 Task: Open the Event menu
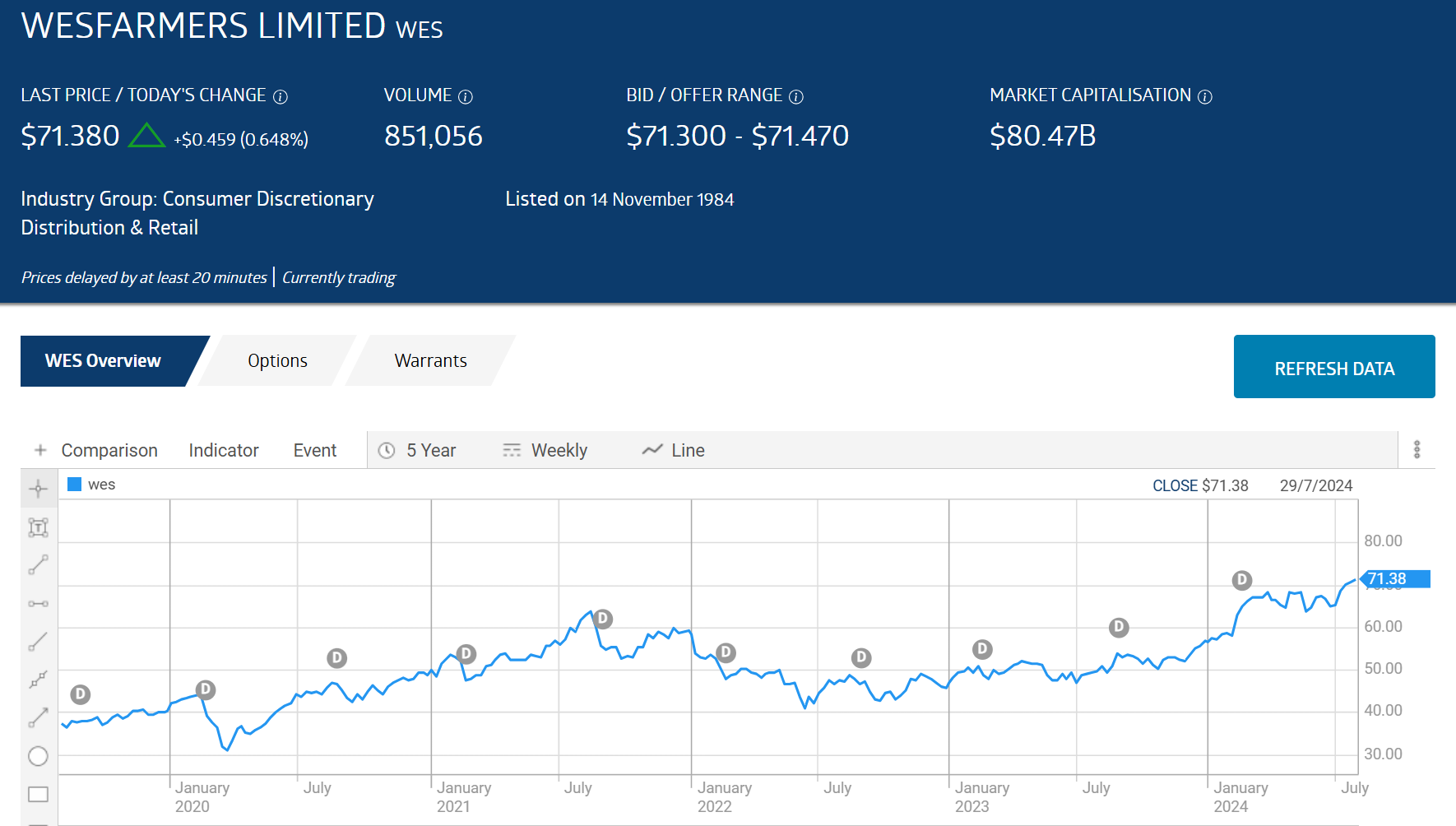click(x=315, y=450)
